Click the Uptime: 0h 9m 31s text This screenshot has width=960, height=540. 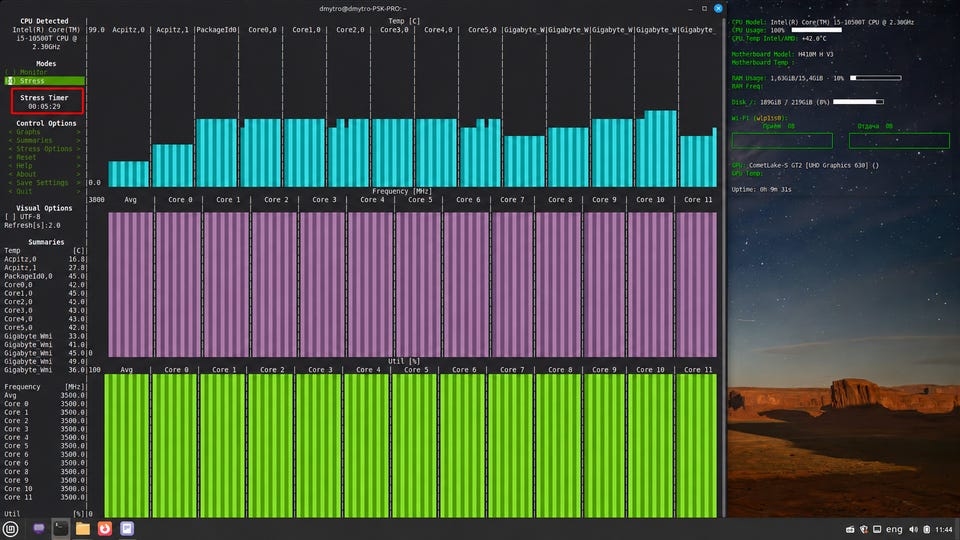761,190
